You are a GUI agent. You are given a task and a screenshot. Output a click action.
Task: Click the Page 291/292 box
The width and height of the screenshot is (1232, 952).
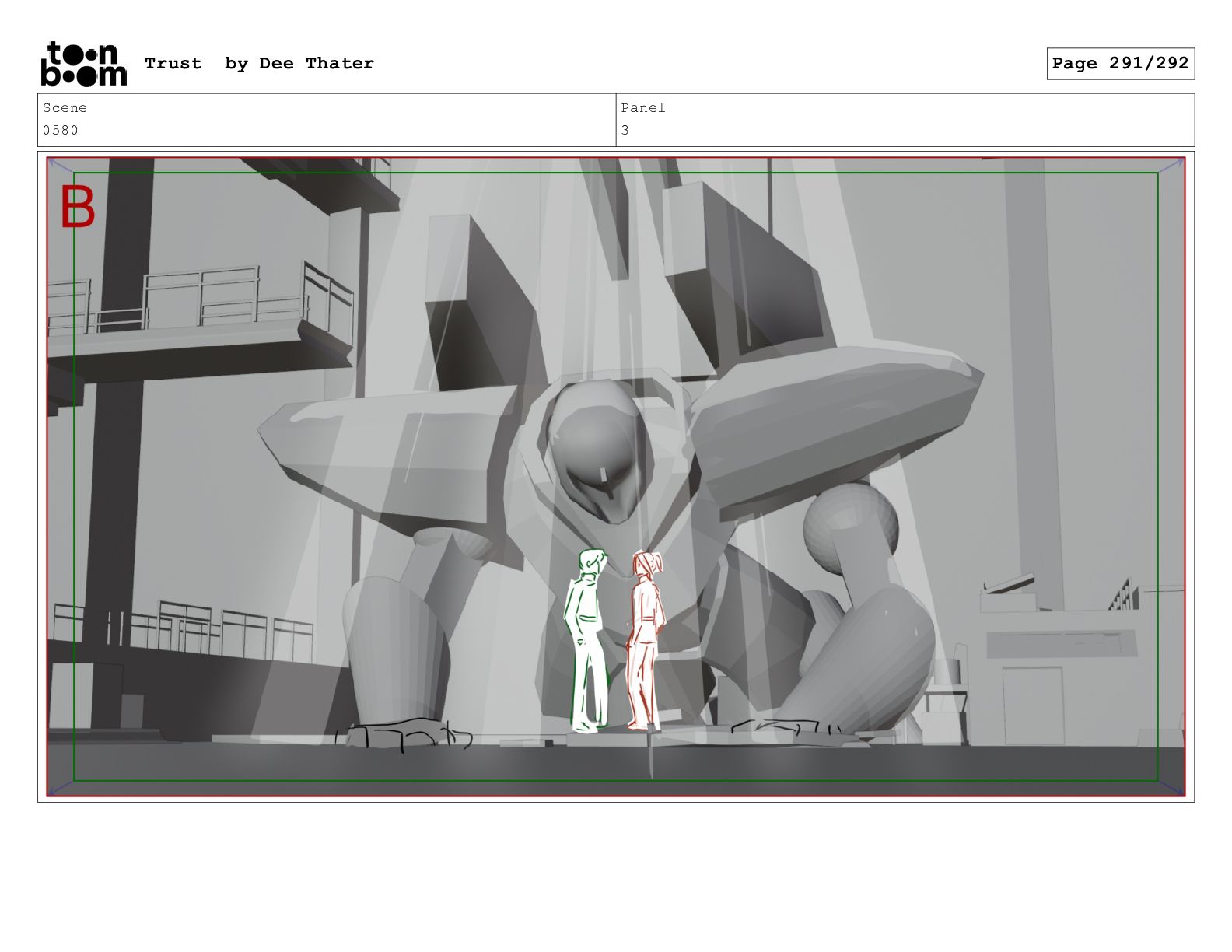1119,64
